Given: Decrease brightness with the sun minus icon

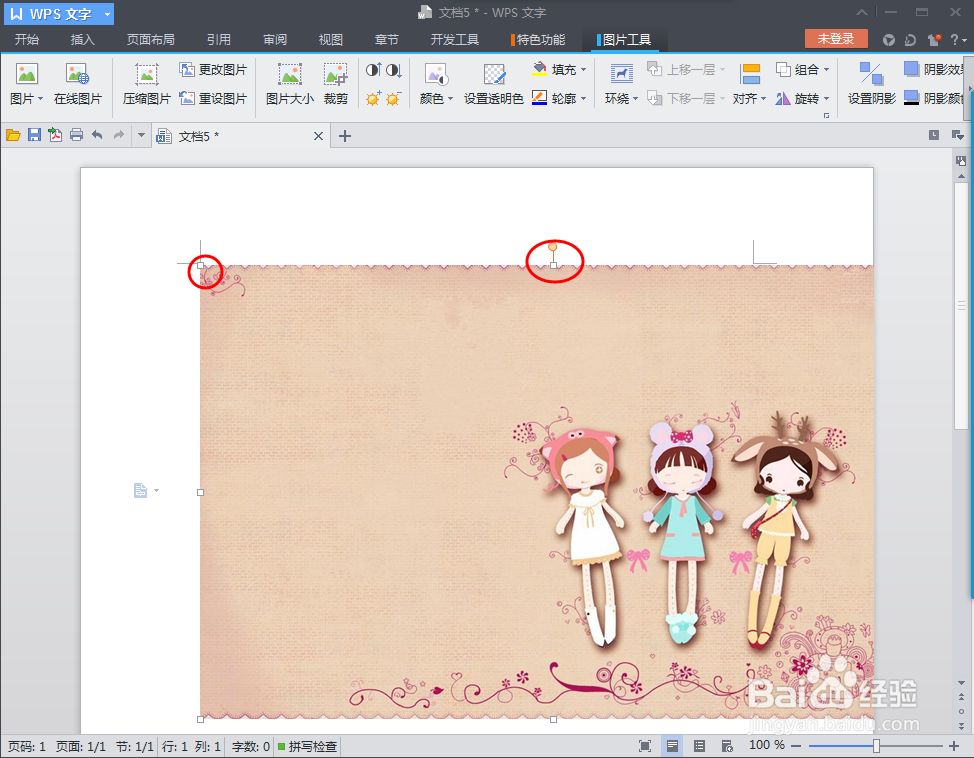Looking at the screenshot, I should tap(394, 98).
